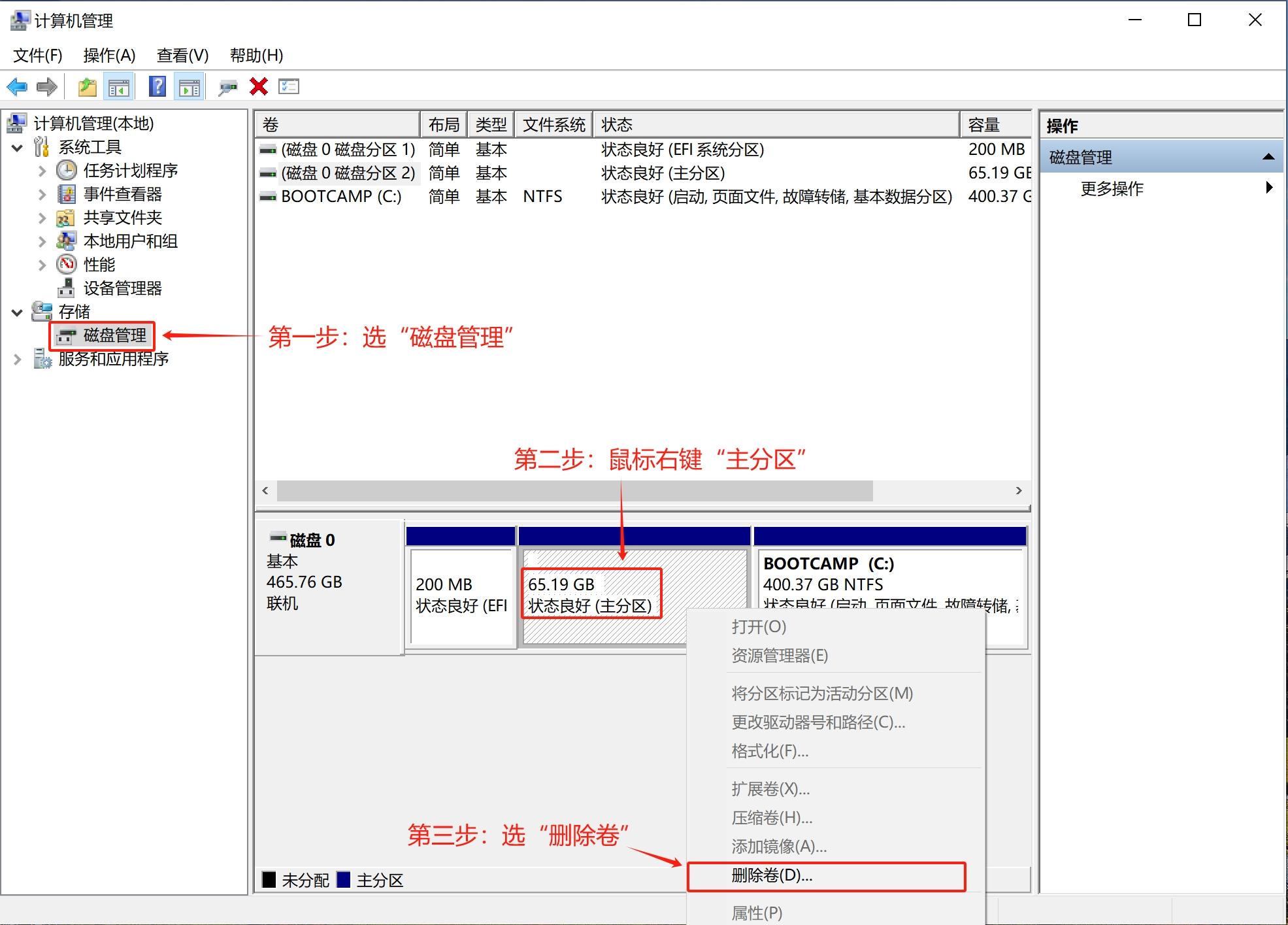Image resolution: width=1288 pixels, height=925 pixels.
Task: Toggle the action pane display icon
Action: tap(189, 86)
